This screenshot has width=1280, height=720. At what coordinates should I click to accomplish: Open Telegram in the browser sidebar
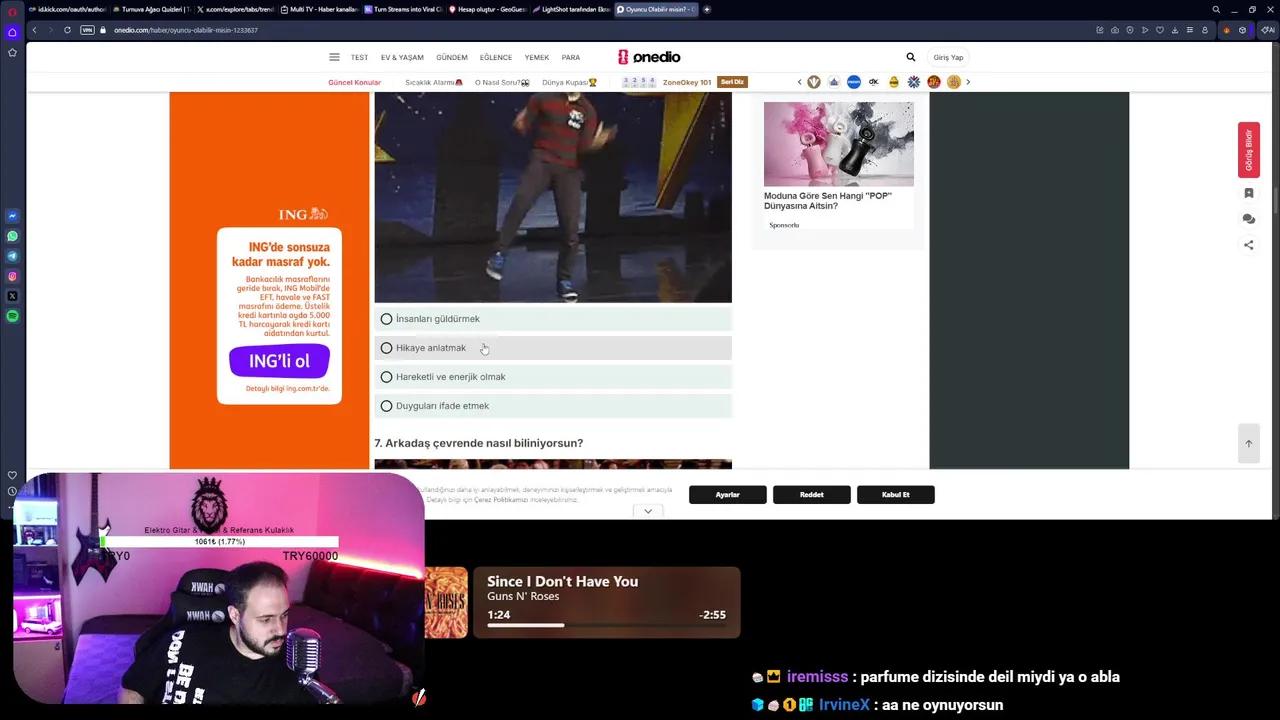click(12, 256)
